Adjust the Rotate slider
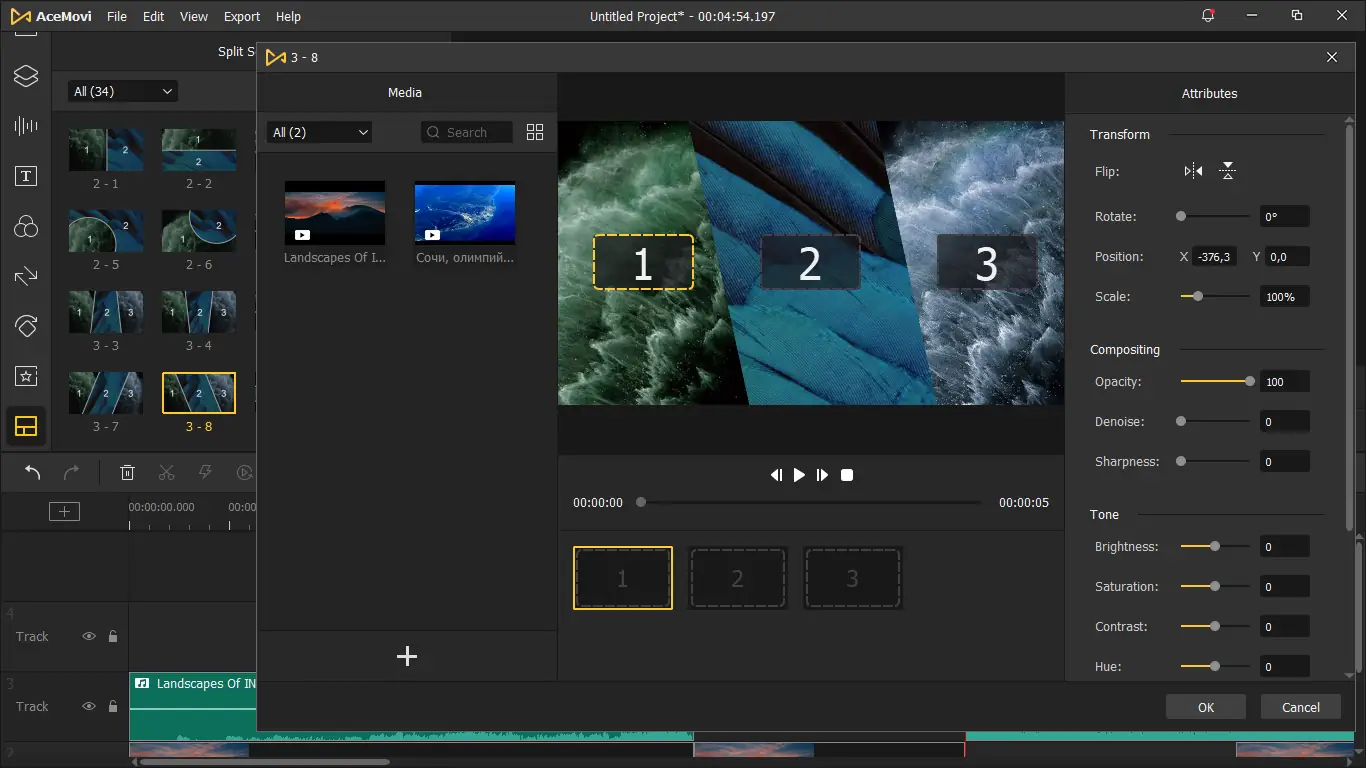This screenshot has height=768, width=1366. (x=1215, y=216)
